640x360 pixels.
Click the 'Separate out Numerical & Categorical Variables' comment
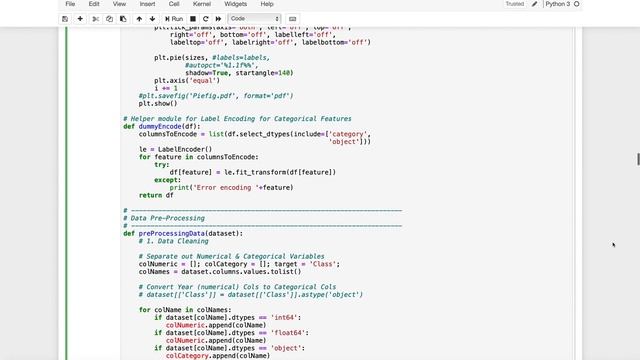231,256
